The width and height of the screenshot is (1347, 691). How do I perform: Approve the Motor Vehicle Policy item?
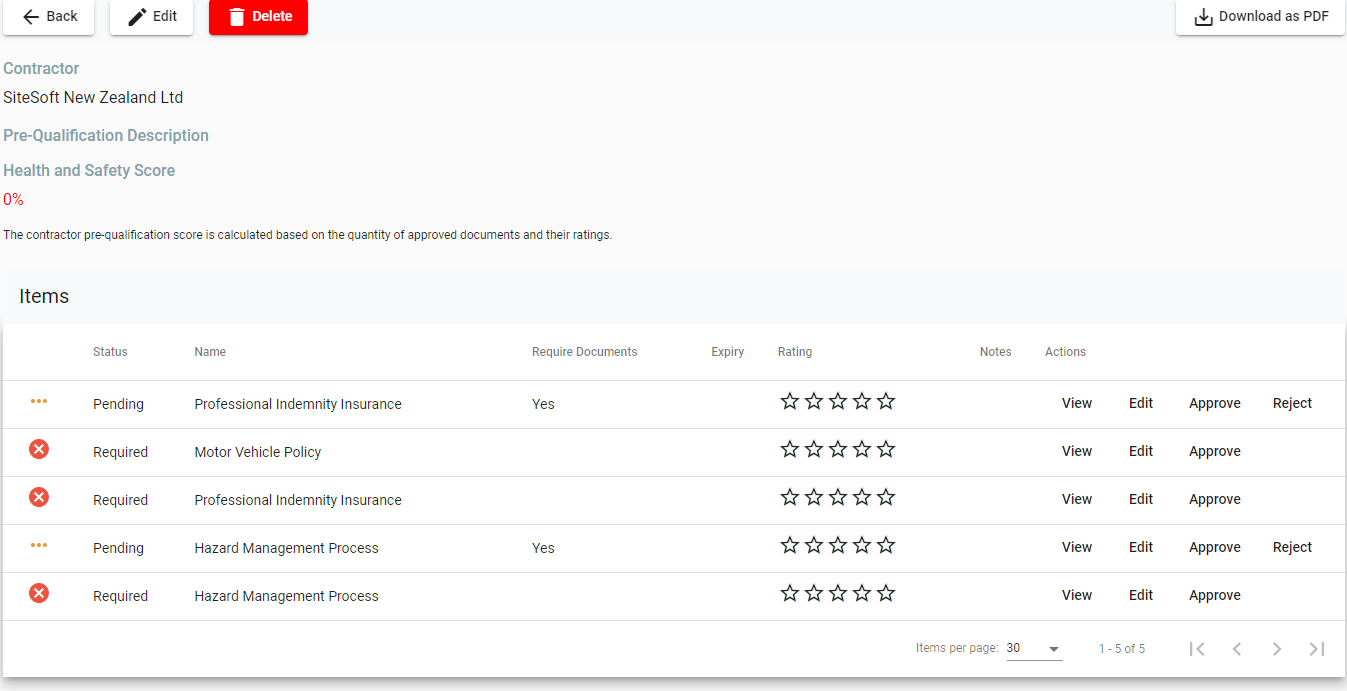point(1214,452)
